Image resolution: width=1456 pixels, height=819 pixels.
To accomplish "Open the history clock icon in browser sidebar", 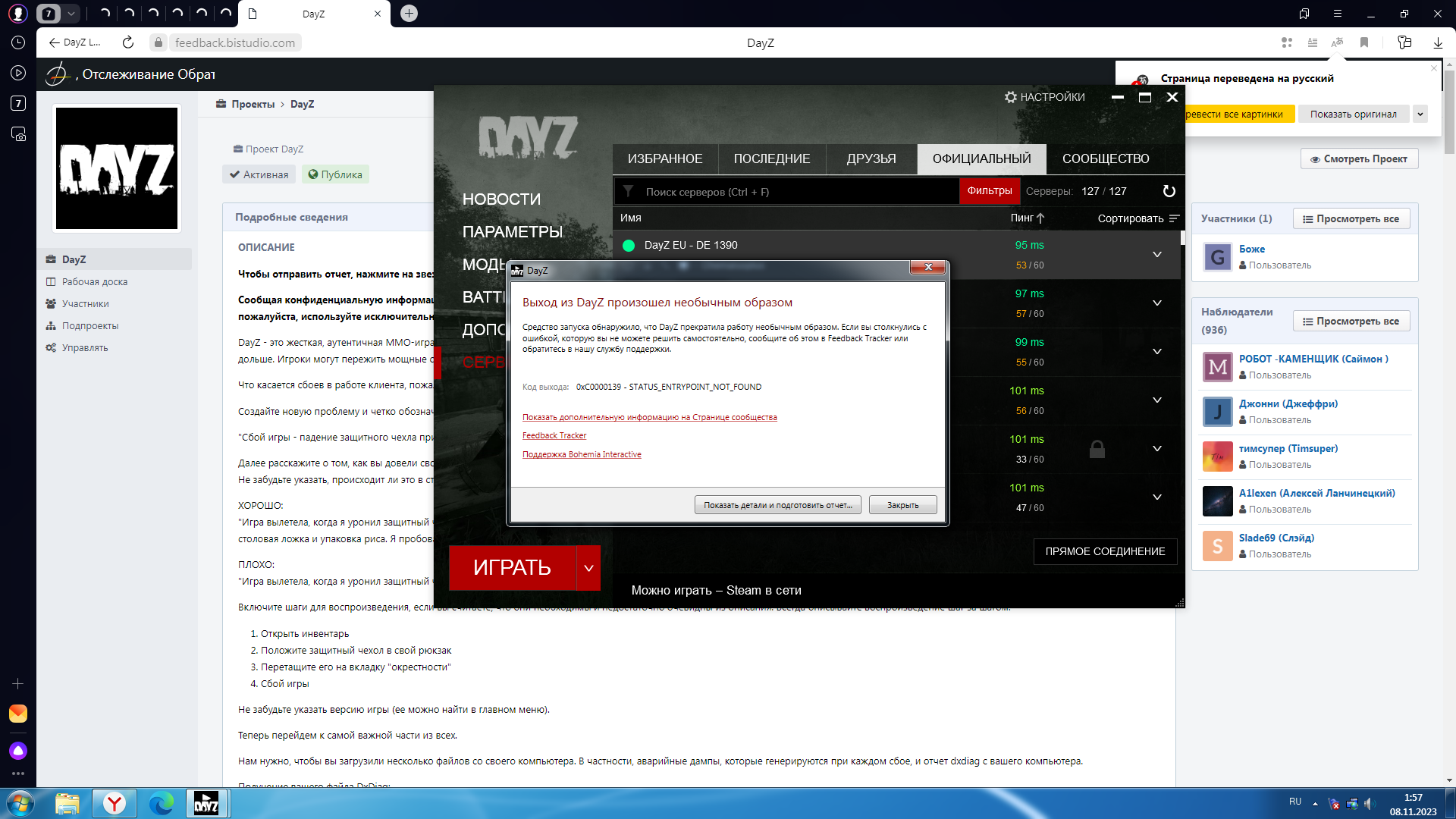I will [18, 43].
